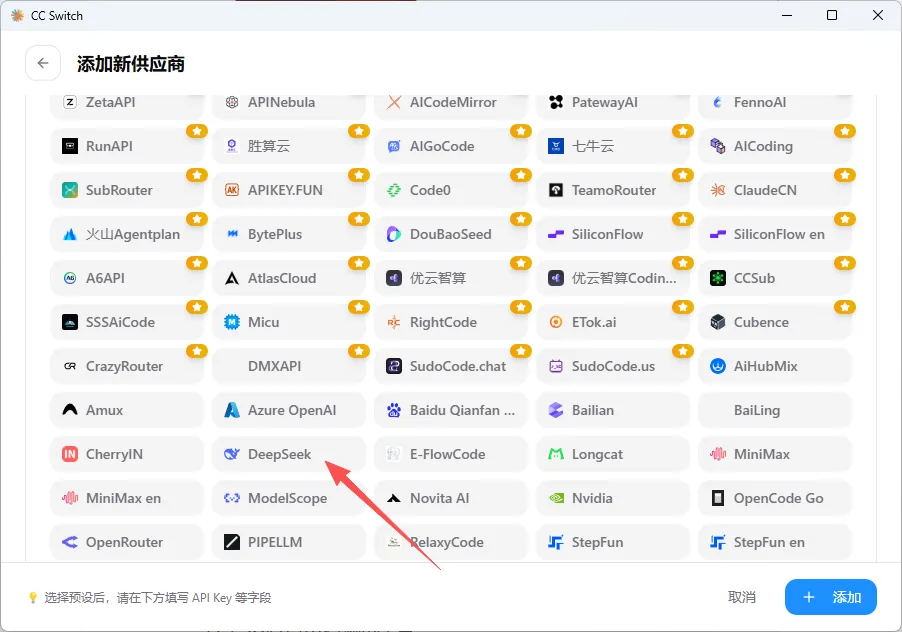Select the CrazyRouter provider
902x632 pixels.
click(127, 366)
